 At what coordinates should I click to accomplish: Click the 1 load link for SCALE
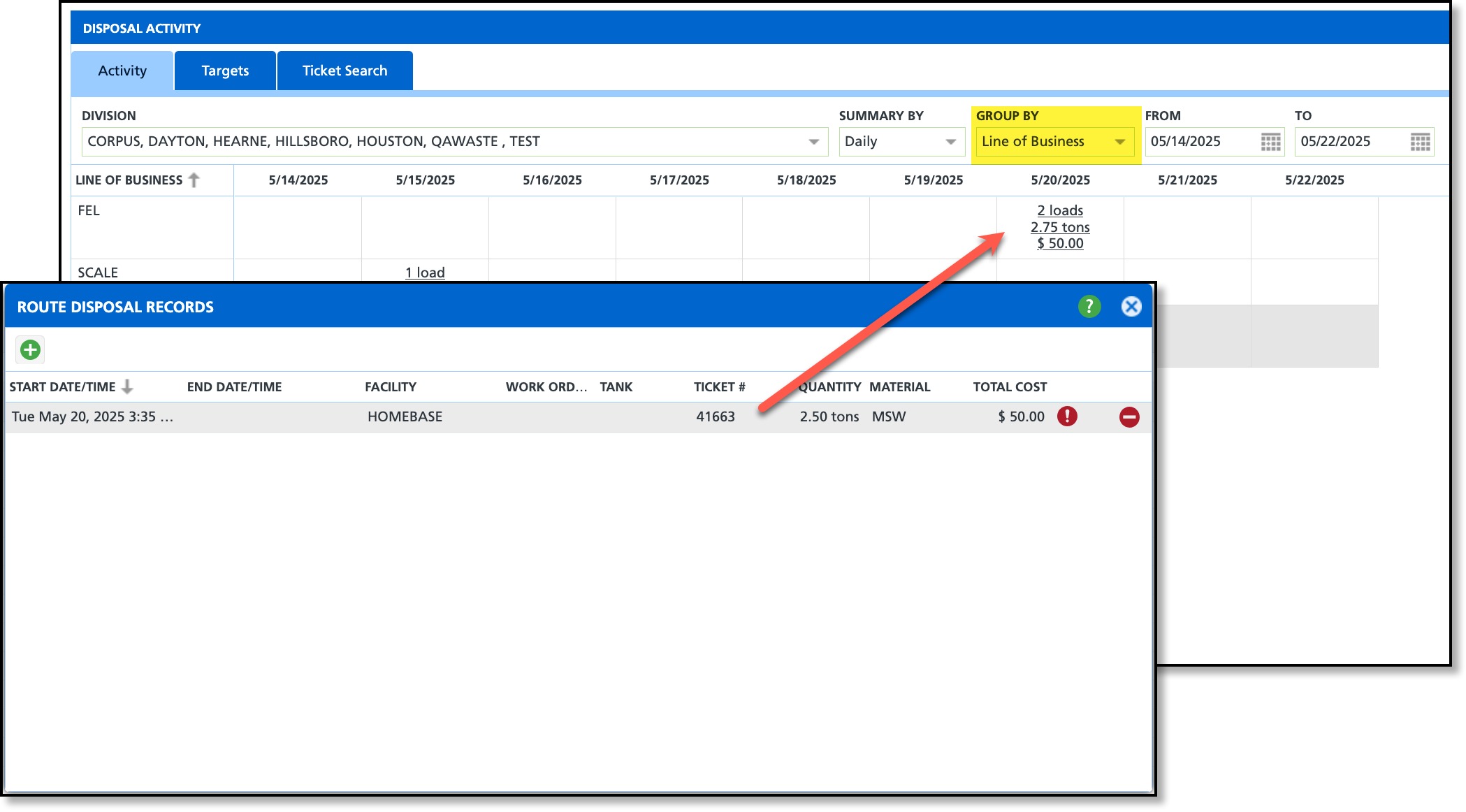tap(425, 273)
